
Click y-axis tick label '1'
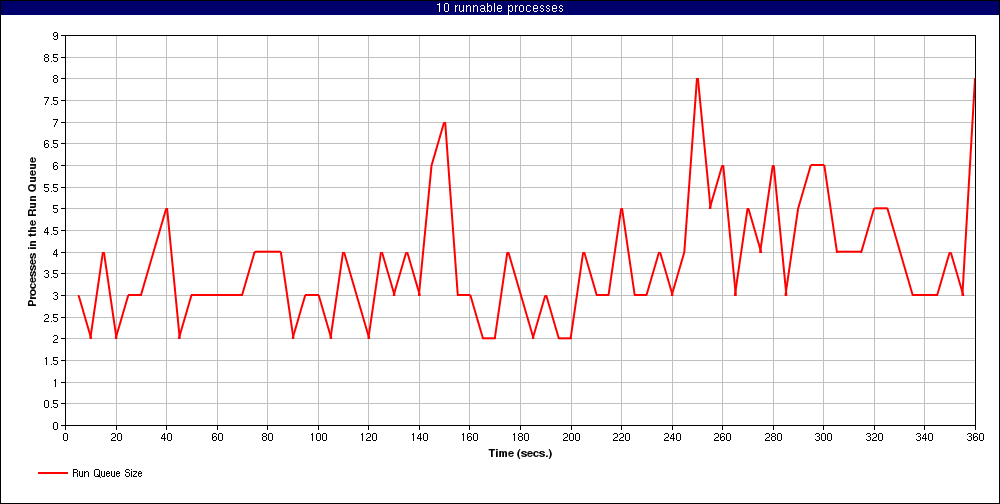tap(55, 382)
